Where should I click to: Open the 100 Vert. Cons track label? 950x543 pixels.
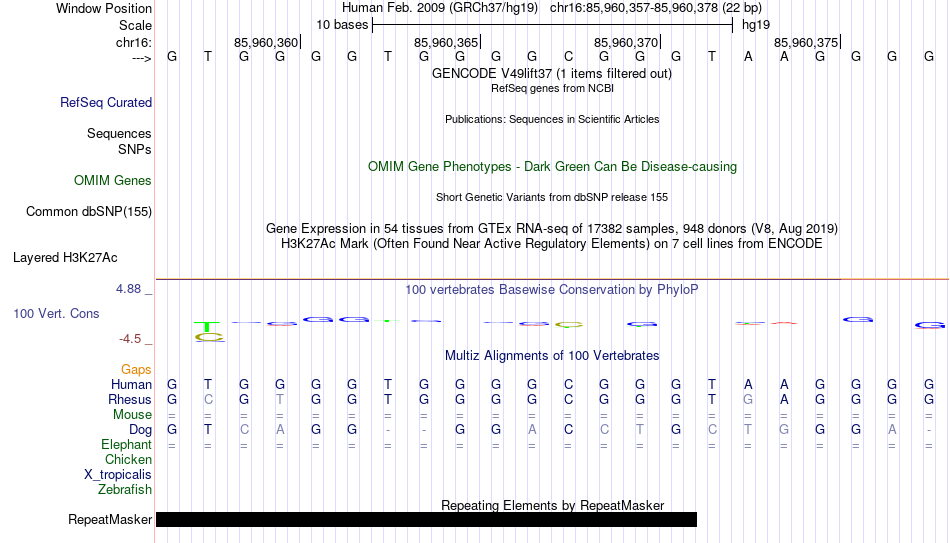pyautogui.click(x=56, y=313)
